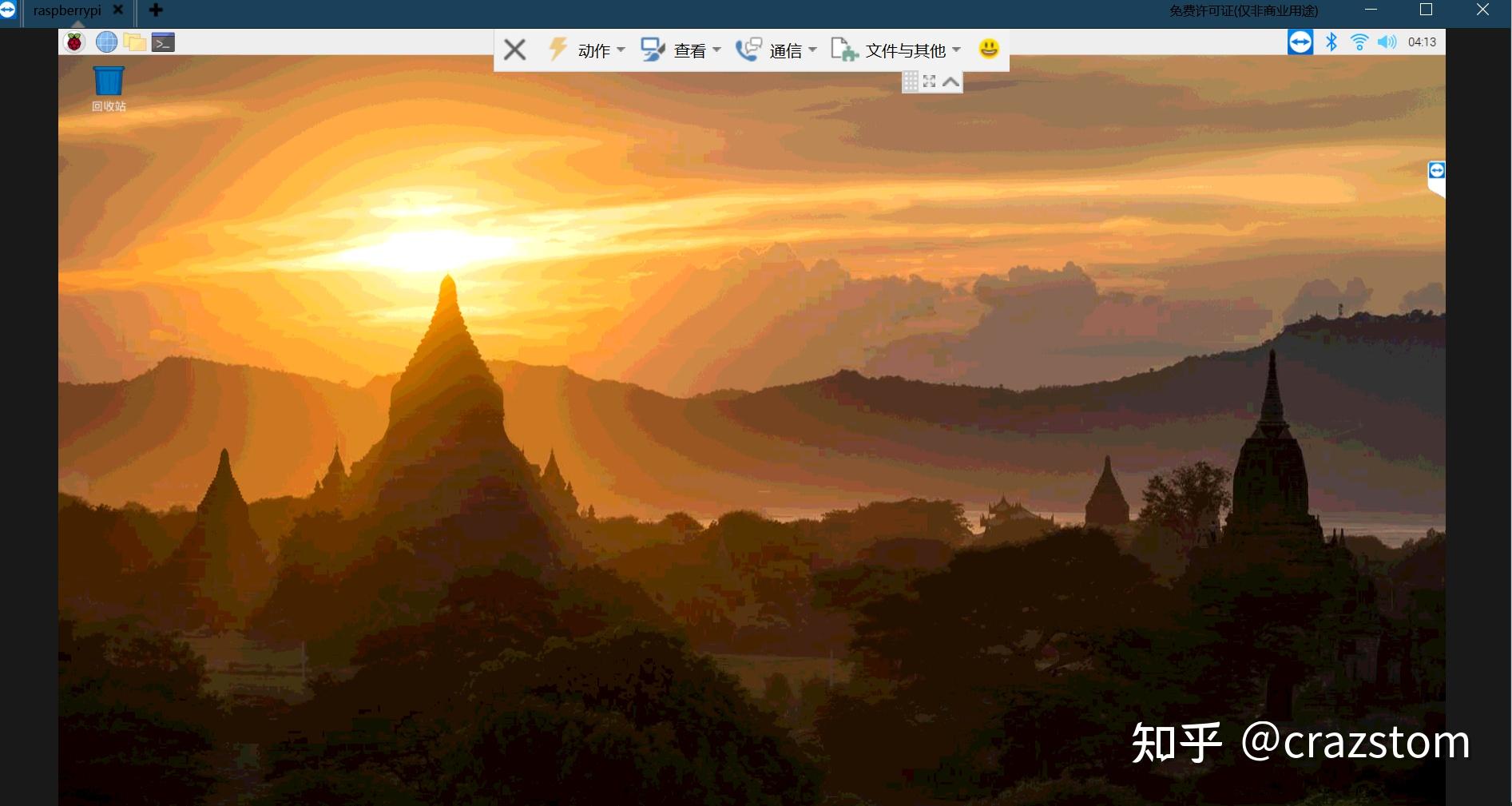Collapse the TeamViewer toolbar with the chevron
The height and width of the screenshot is (806, 1512).
click(950, 81)
